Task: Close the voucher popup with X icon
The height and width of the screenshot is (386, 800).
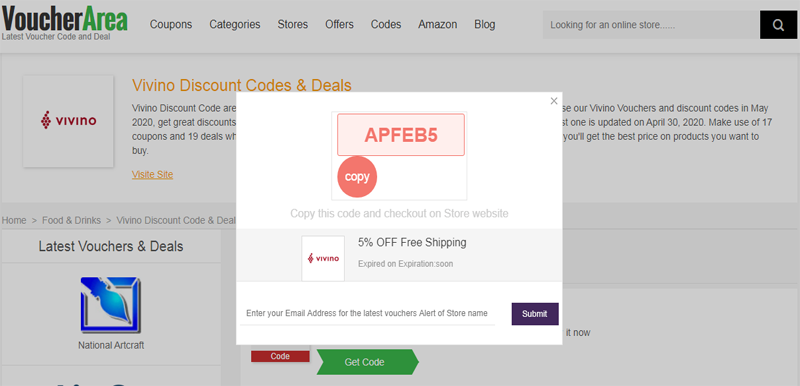Action: coord(554,101)
